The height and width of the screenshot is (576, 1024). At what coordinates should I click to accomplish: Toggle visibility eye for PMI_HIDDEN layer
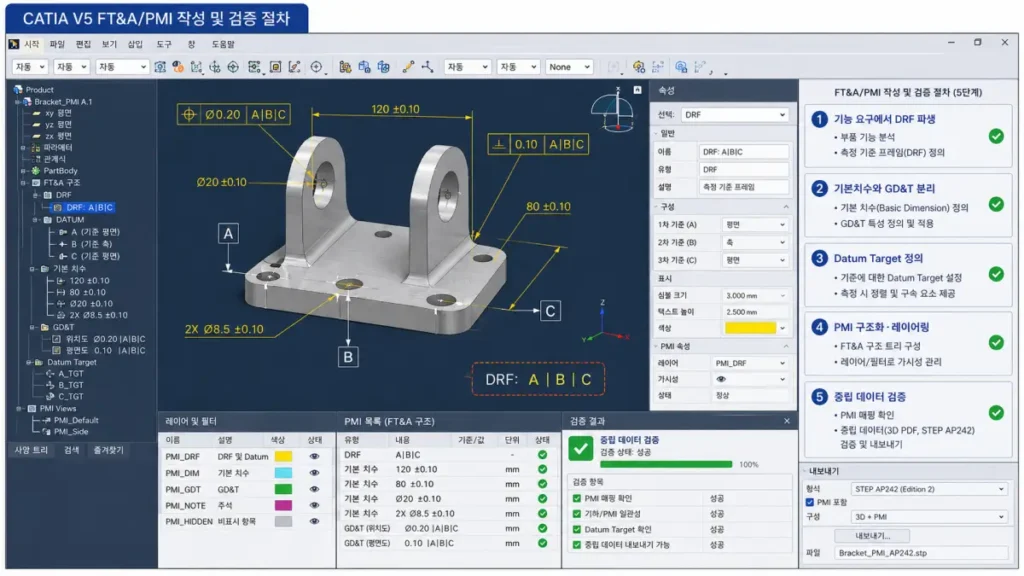(x=314, y=521)
